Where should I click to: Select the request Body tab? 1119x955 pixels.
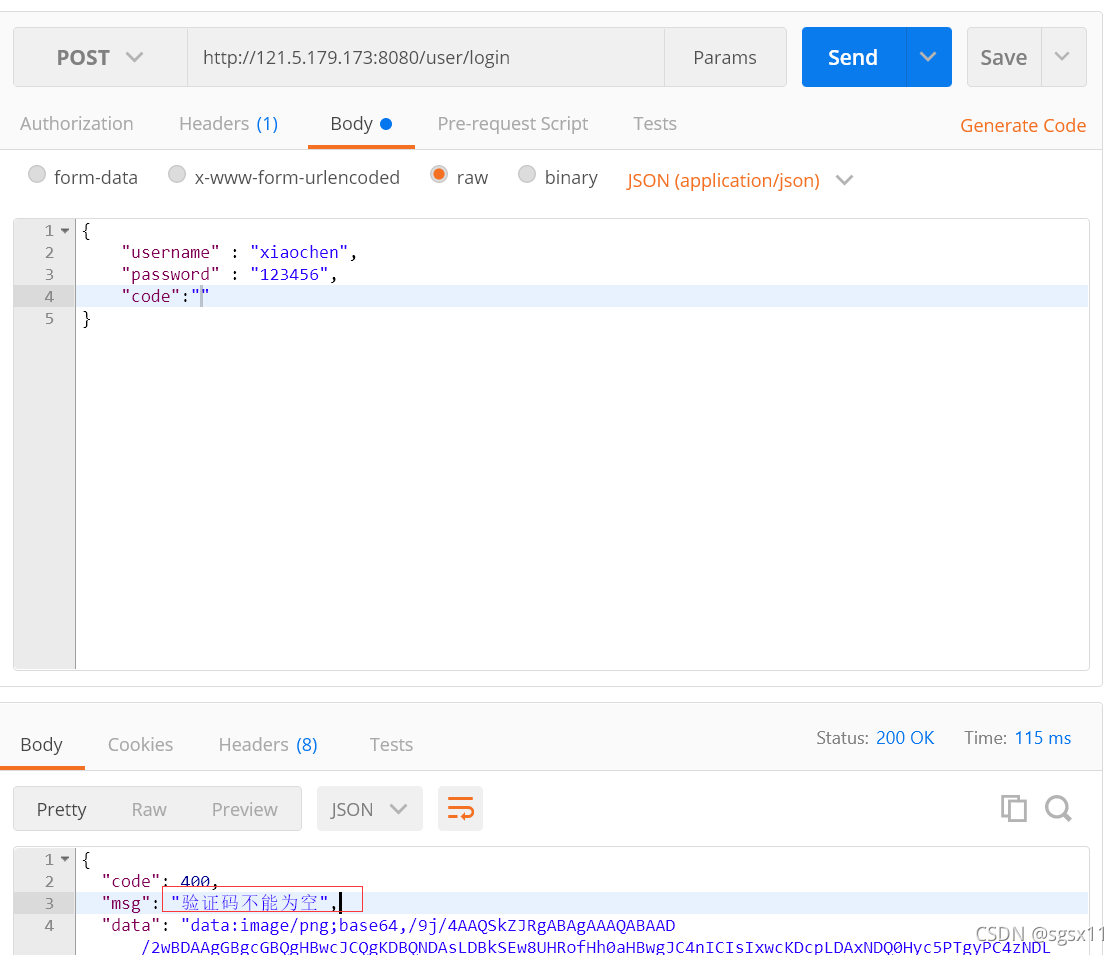point(361,123)
